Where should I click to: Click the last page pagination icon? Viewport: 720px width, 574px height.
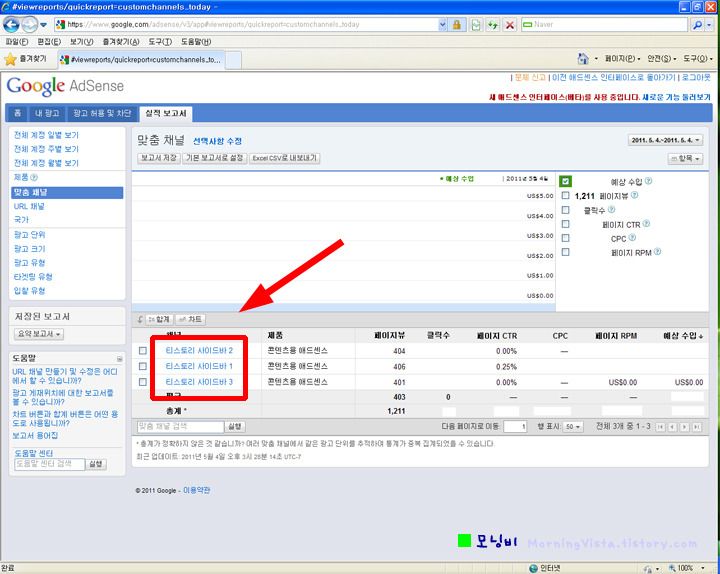[697, 427]
